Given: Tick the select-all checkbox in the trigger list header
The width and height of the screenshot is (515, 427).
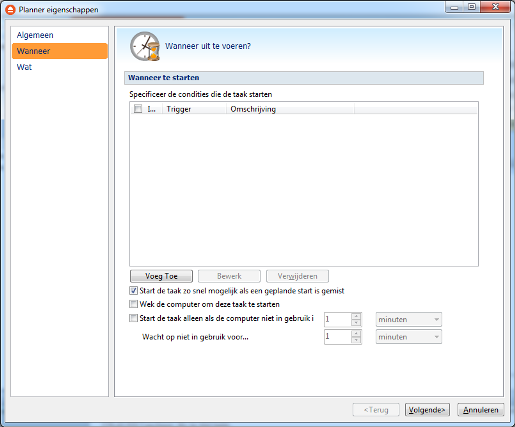Looking at the screenshot, I should (x=138, y=109).
